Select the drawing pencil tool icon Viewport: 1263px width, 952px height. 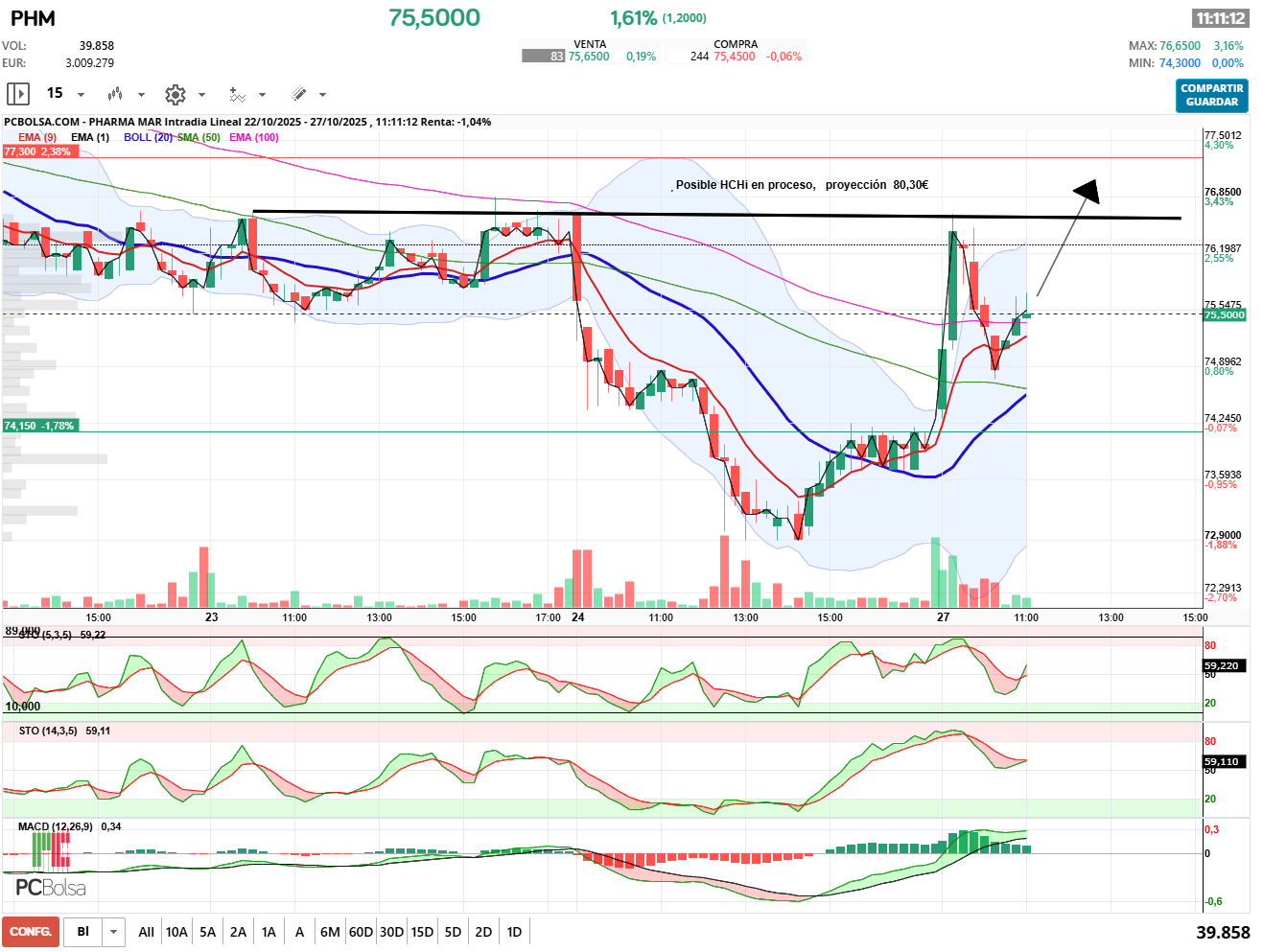pyautogui.click(x=298, y=94)
